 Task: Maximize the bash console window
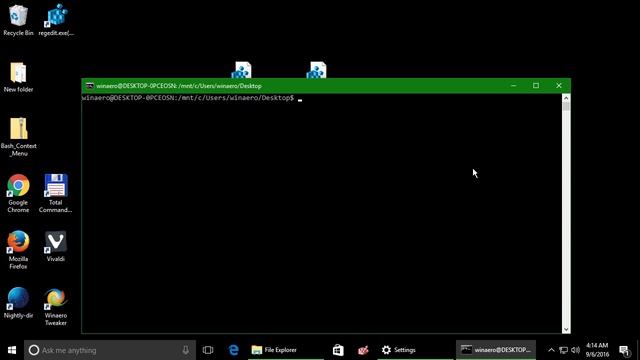coord(536,86)
